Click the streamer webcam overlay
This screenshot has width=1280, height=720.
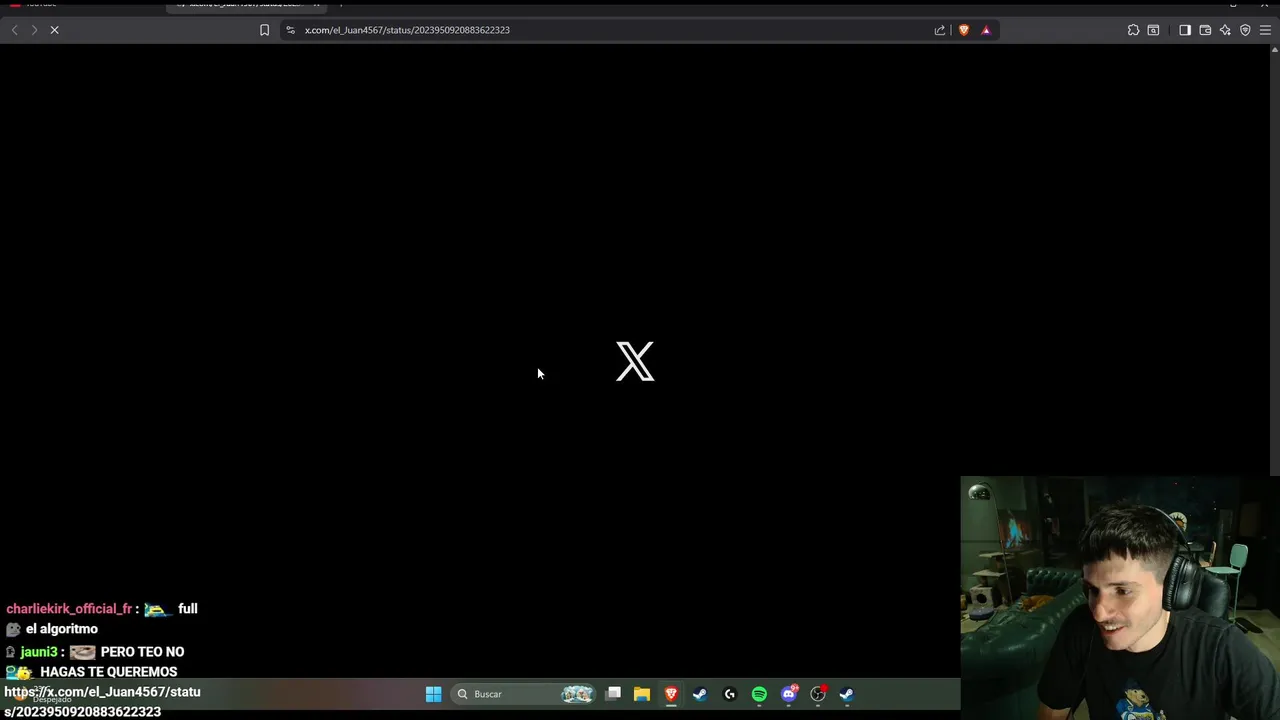click(x=1120, y=598)
